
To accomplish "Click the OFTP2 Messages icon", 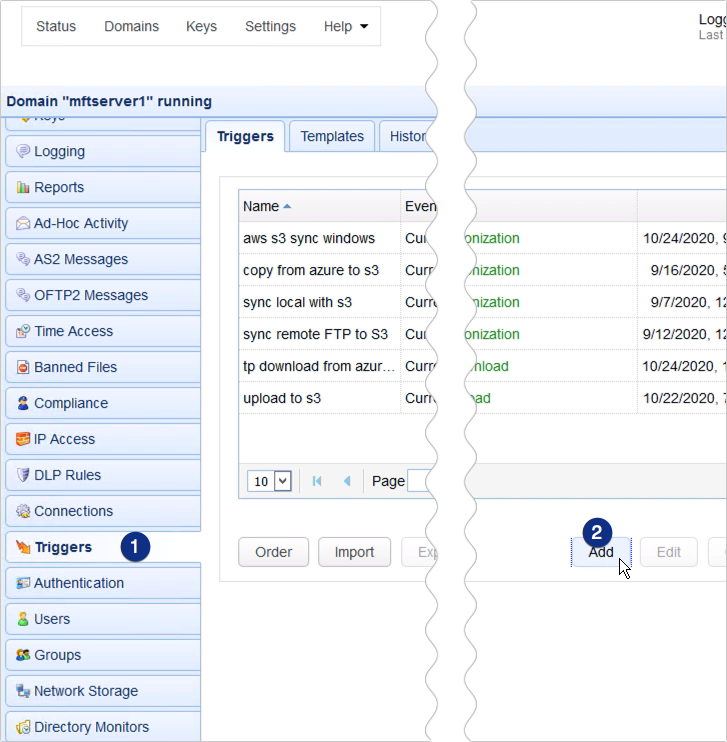I will coord(23,295).
